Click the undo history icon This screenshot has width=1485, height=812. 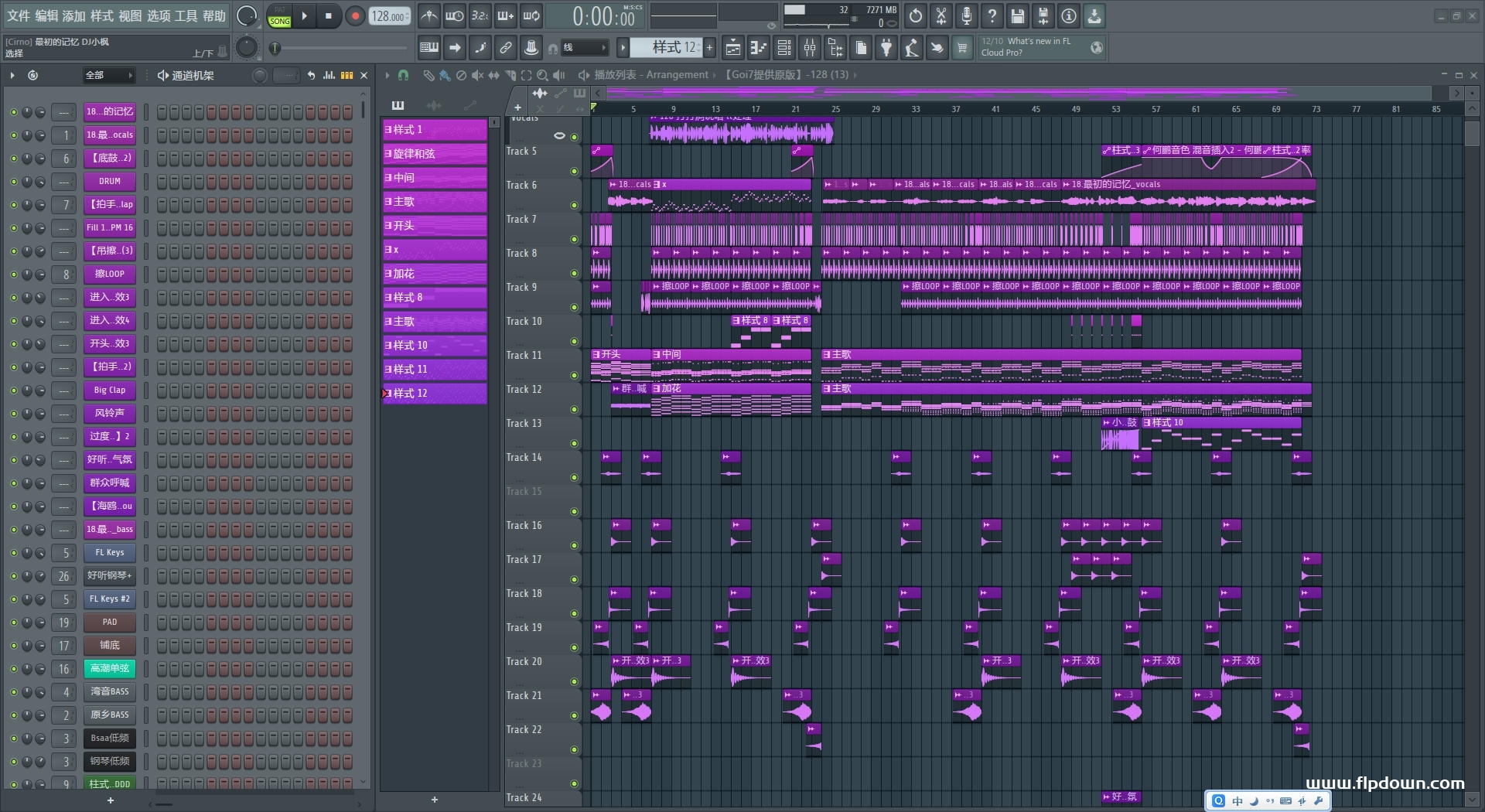point(916,15)
